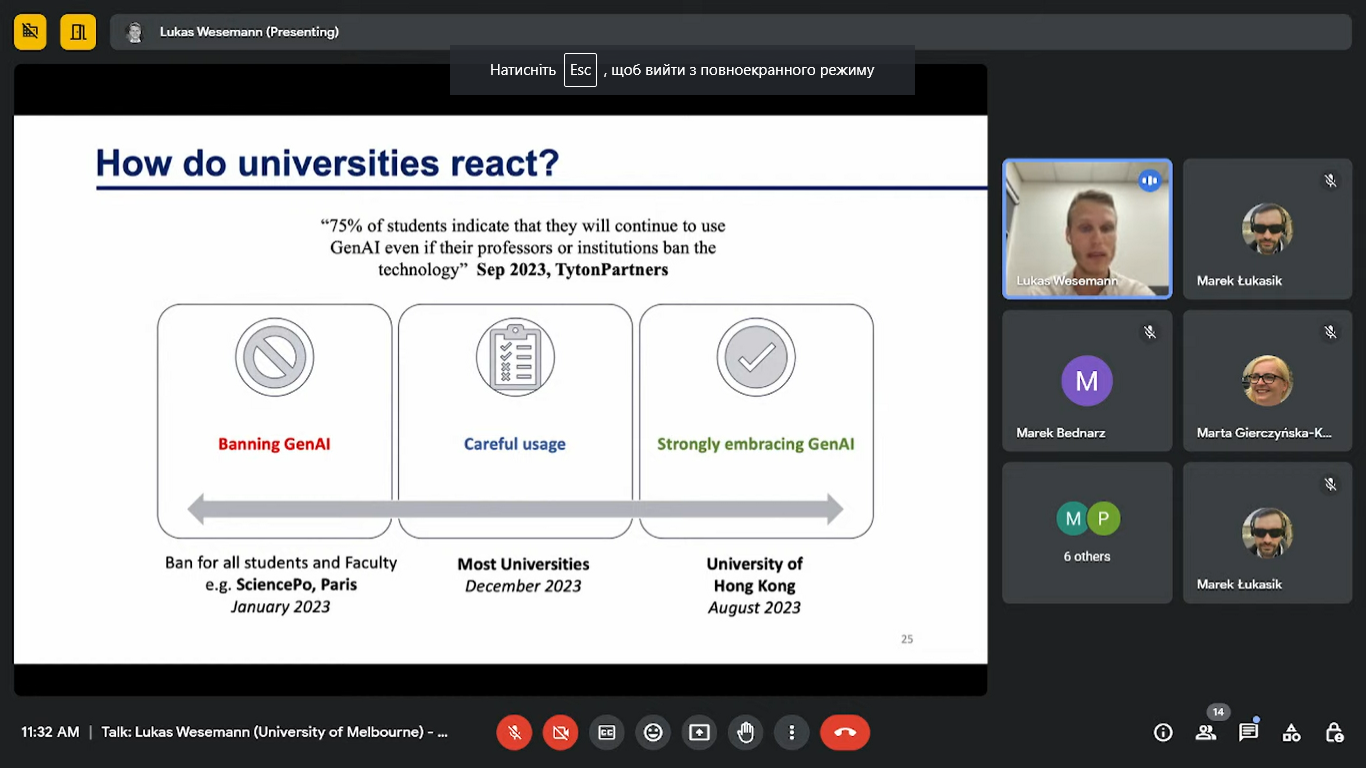Click the Lukas Wesemann (Presenting) bar
The image size is (1366, 768).
click(x=248, y=32)
